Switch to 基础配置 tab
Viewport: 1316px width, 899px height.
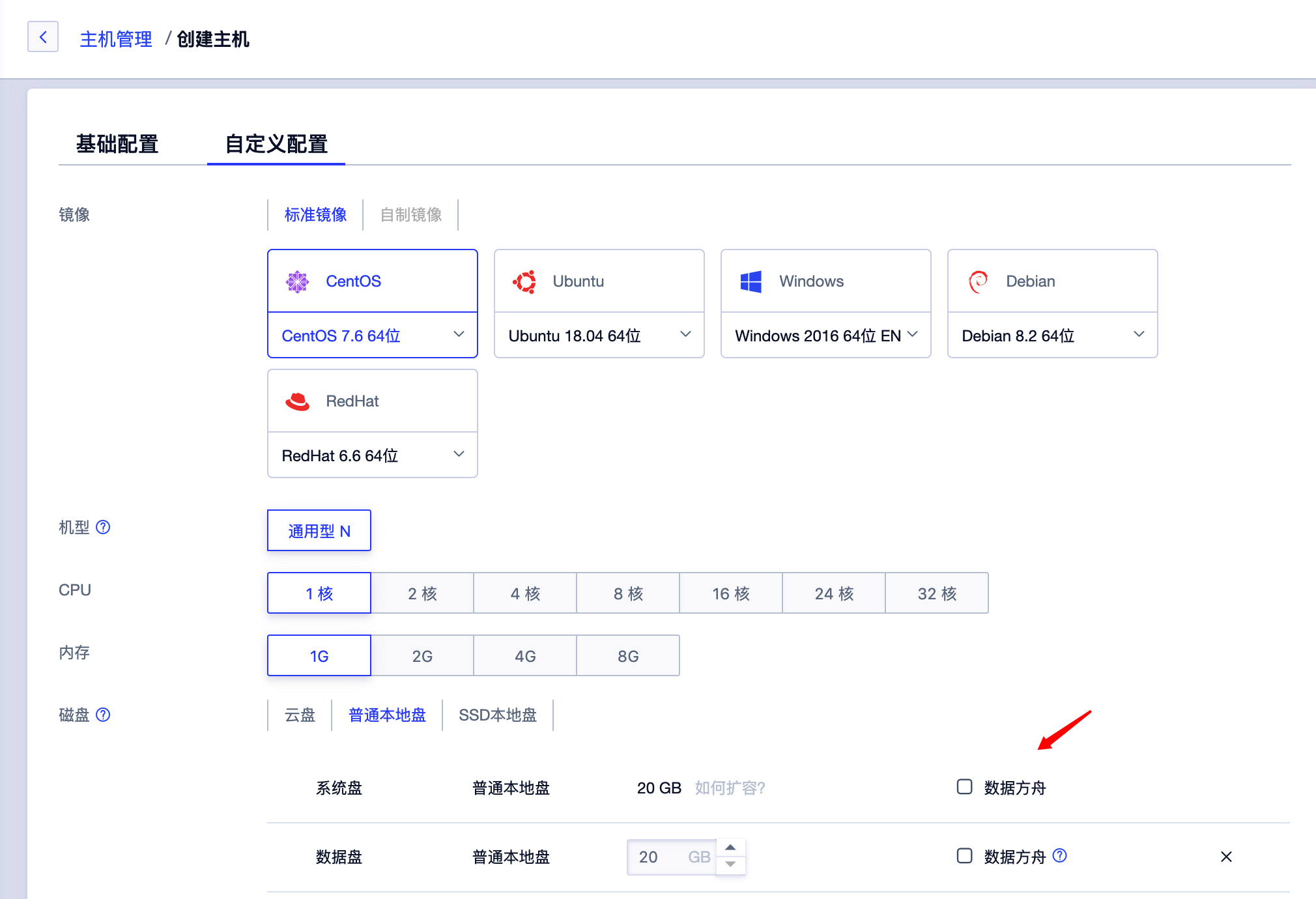point(117,144)
